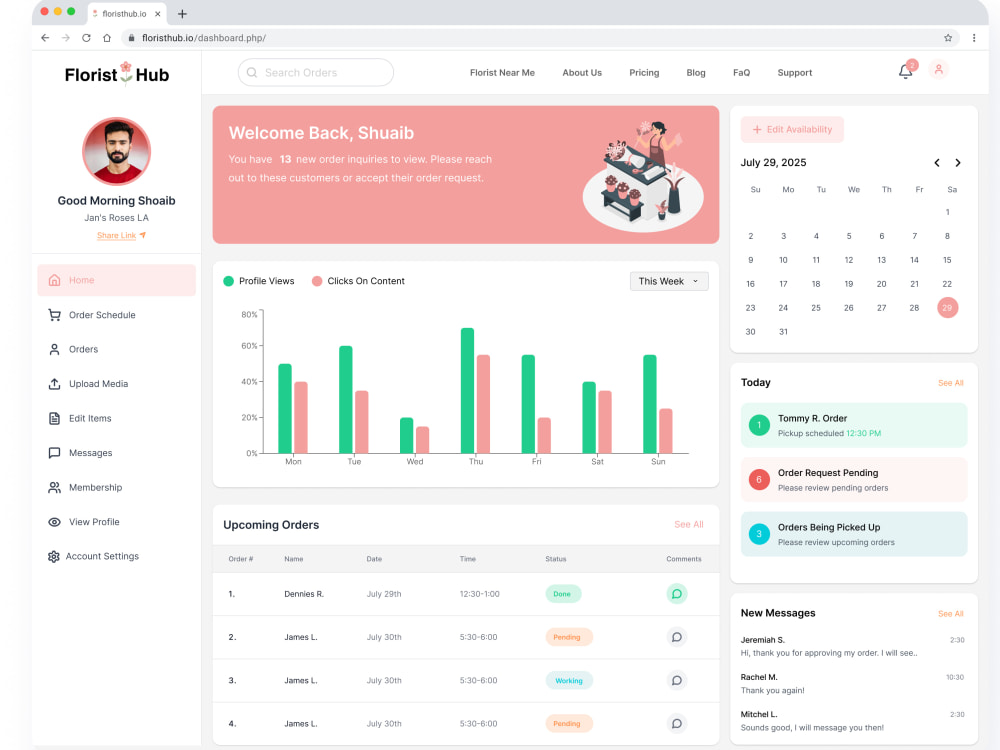Go to previous month in calendar
This screenshot has width=1000, height=750.
(937, 163)
